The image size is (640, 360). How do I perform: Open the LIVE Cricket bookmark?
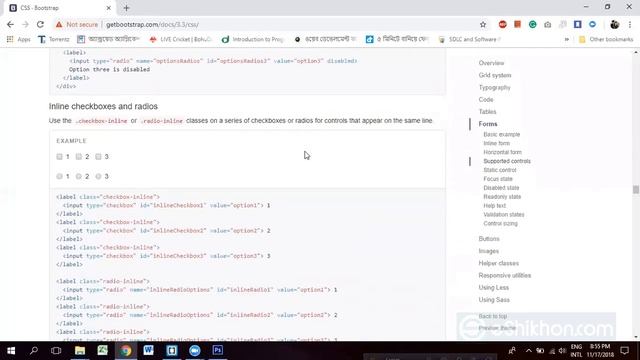click(x=180, y=39)
